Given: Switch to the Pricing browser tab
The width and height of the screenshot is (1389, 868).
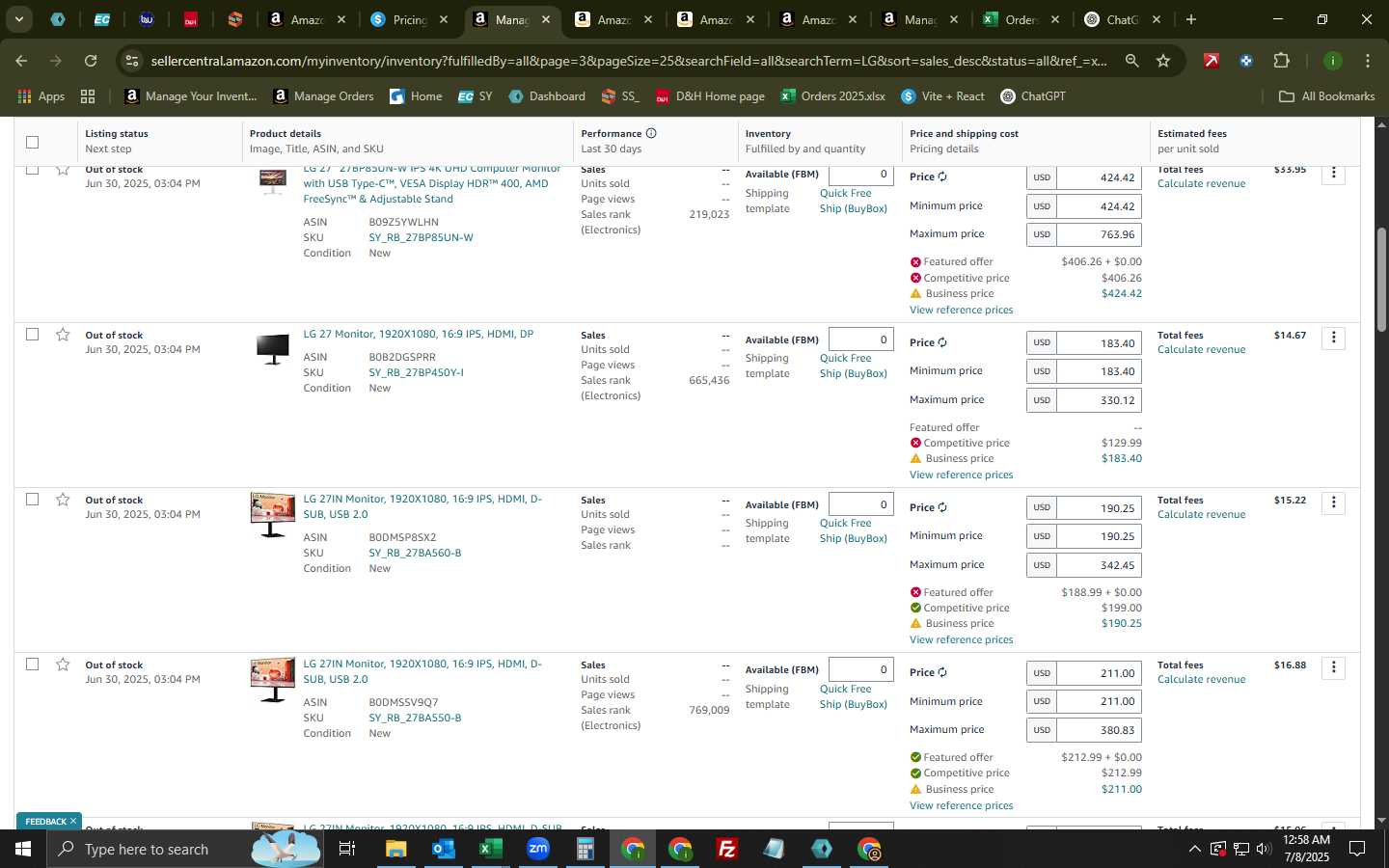Looking at the screenshot, I should (x=409, y=19).
